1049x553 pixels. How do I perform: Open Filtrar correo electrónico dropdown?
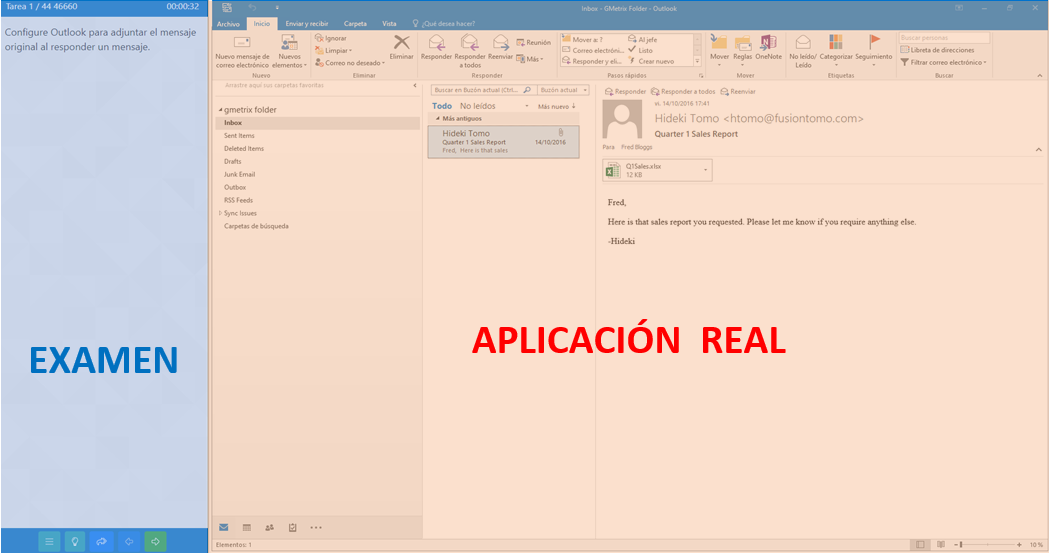pos(943,62)
